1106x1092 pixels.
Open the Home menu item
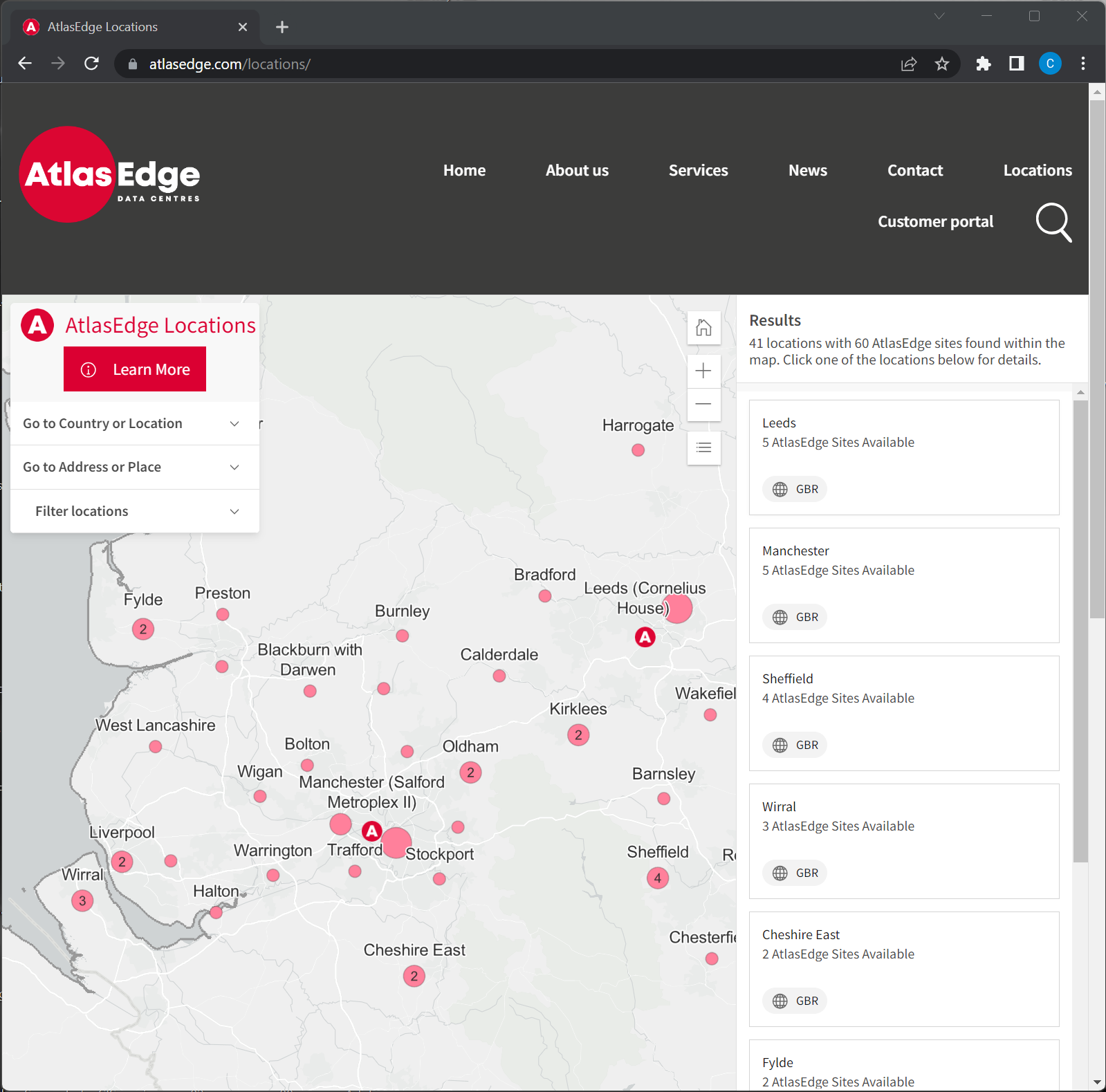click(x=464, y=170)
